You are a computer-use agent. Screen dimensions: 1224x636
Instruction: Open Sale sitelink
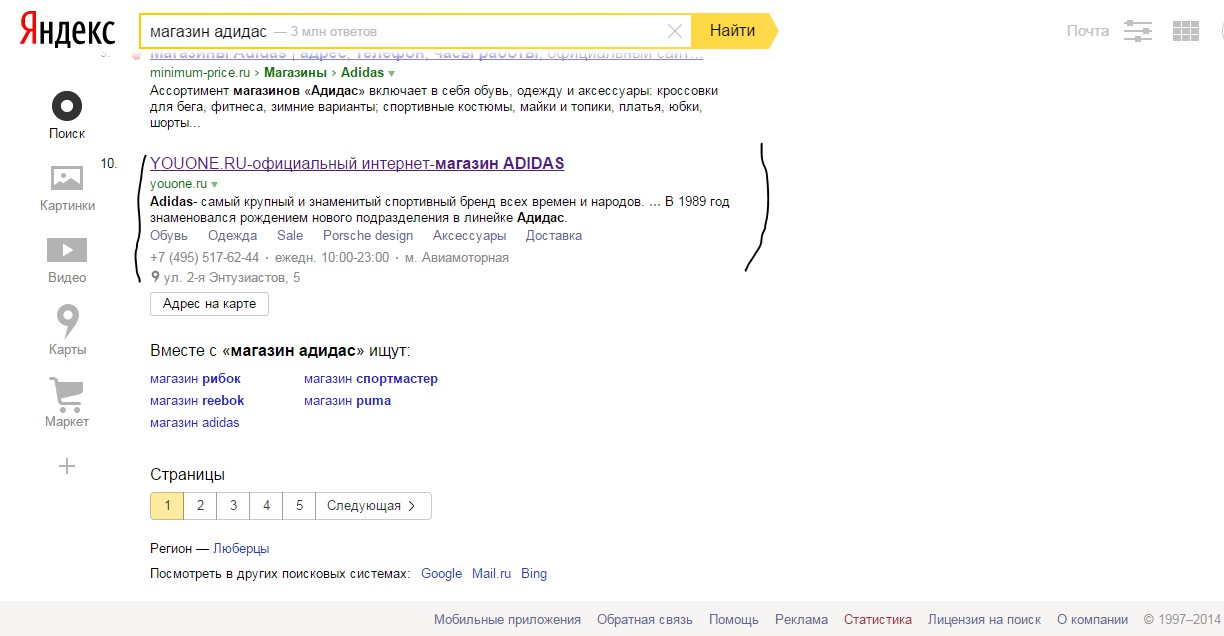click(x=290, y=236)
